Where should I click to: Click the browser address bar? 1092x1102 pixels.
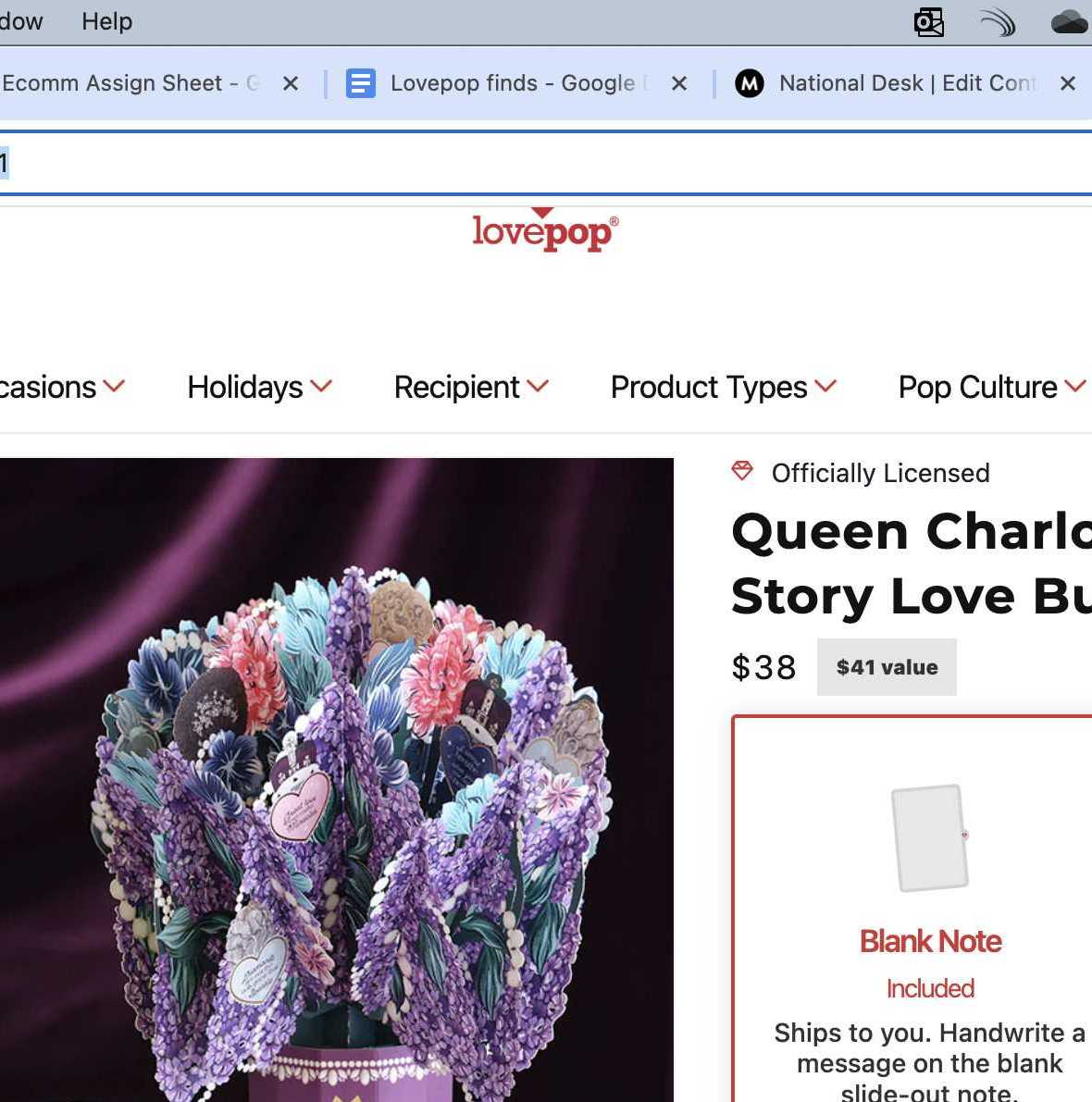tap(546, 163)
